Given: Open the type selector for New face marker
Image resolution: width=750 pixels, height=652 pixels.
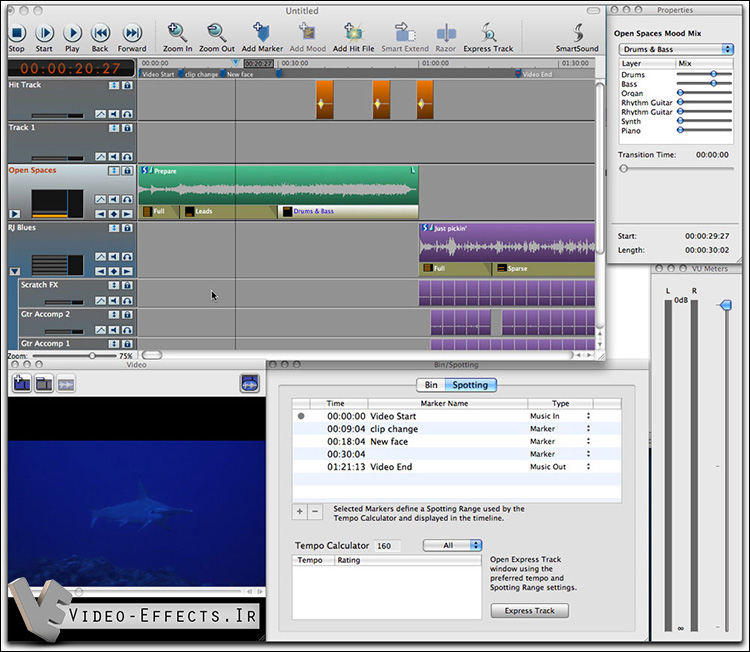Looking at the screenshot, I should click(588, 441).
